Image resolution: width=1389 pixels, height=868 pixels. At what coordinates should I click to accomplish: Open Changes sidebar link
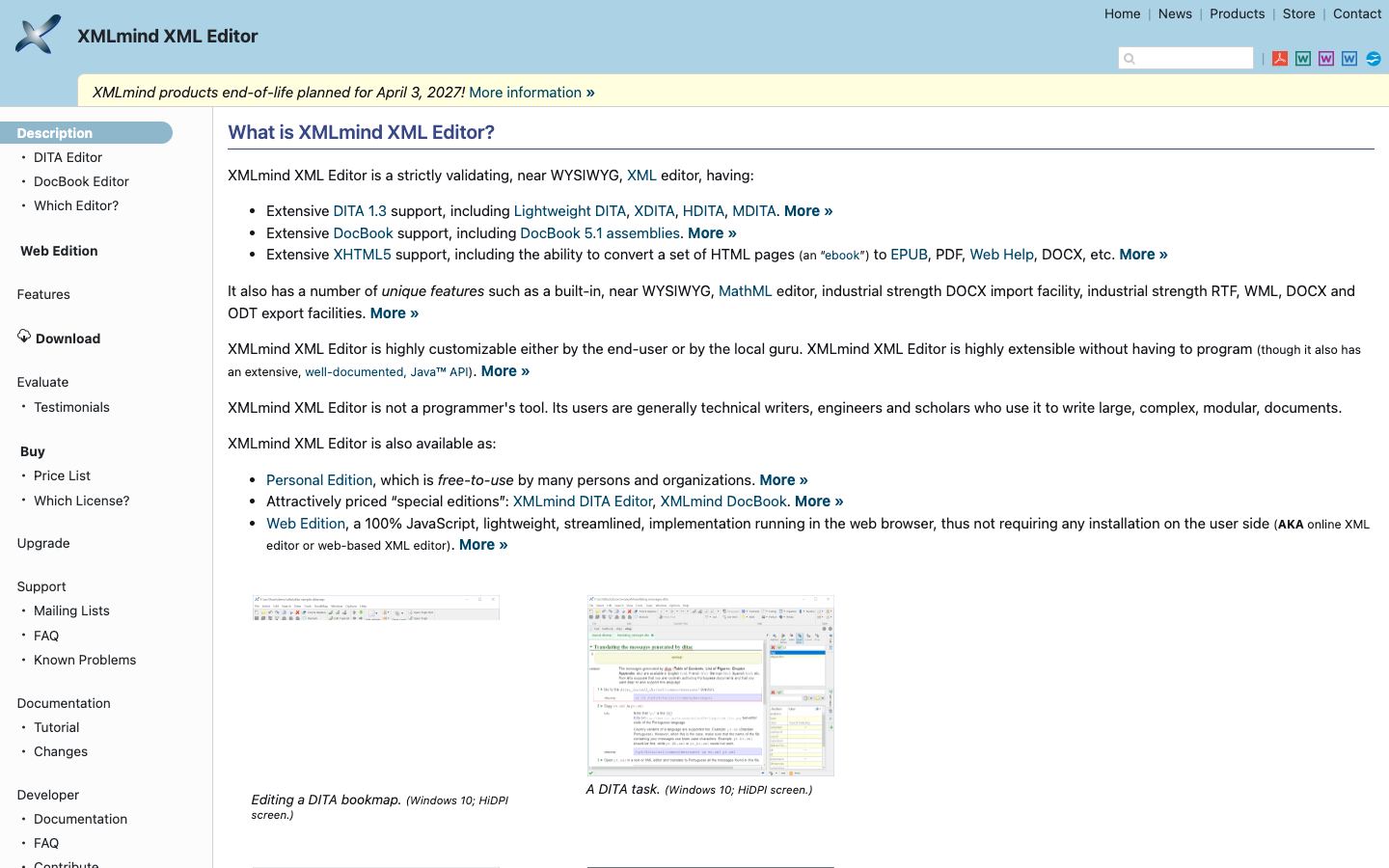click(x=61, y=751)
